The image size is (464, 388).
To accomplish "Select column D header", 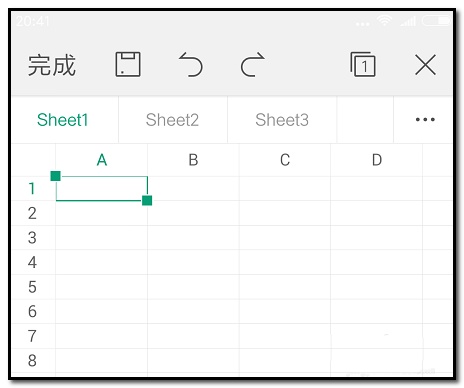I will (377, 160).
